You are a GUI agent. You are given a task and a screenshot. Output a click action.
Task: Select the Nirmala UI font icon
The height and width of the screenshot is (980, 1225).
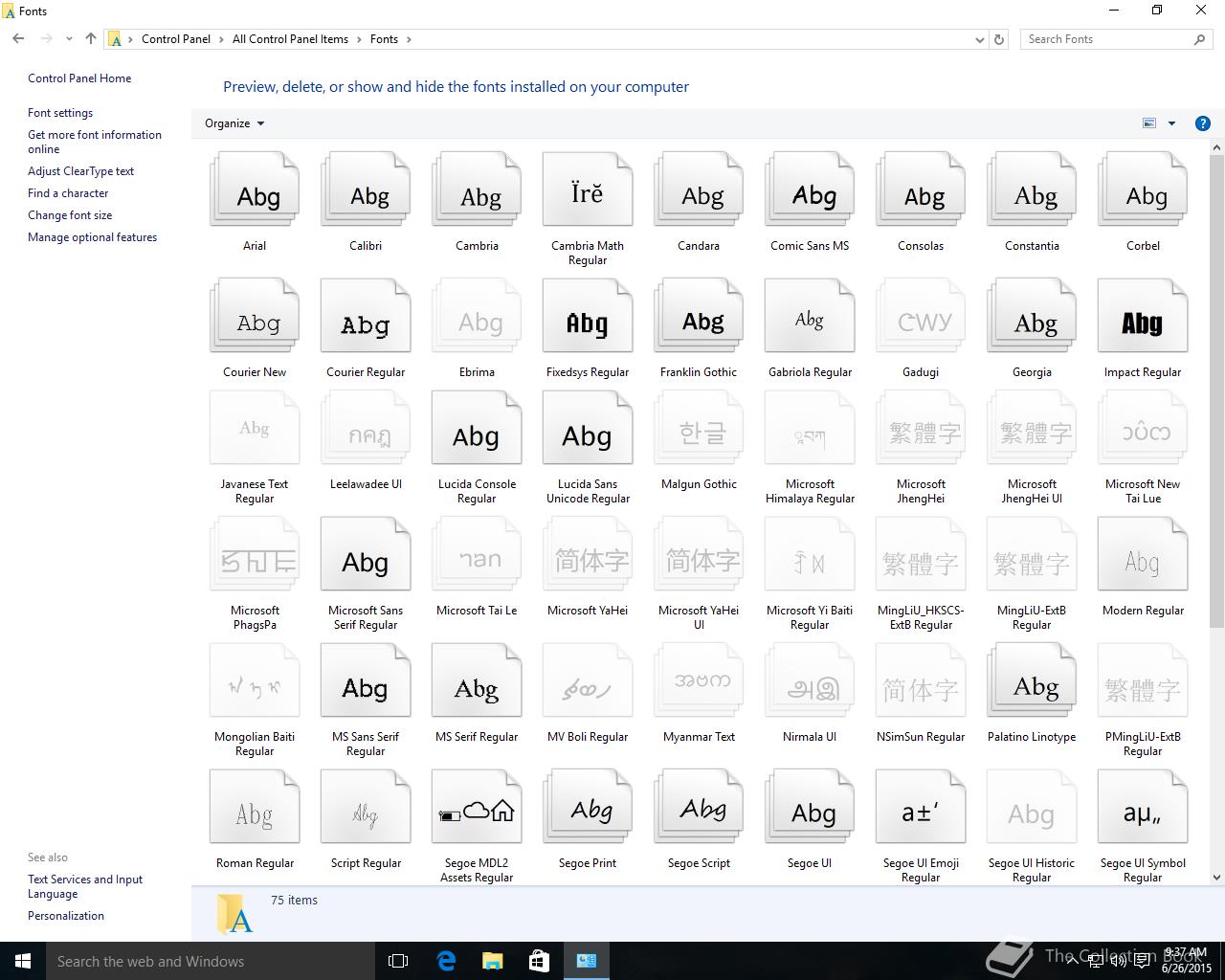810,681
